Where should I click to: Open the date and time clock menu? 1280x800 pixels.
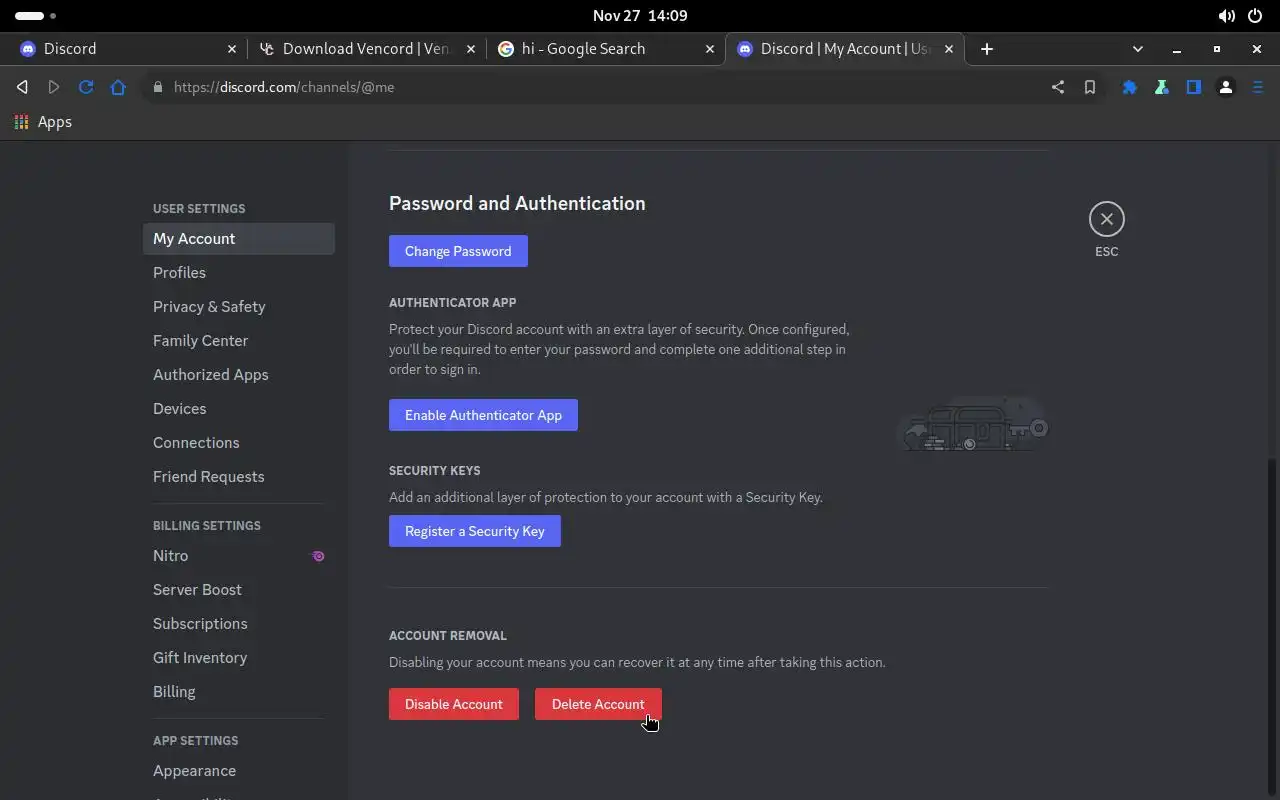[x=640, y=16]
